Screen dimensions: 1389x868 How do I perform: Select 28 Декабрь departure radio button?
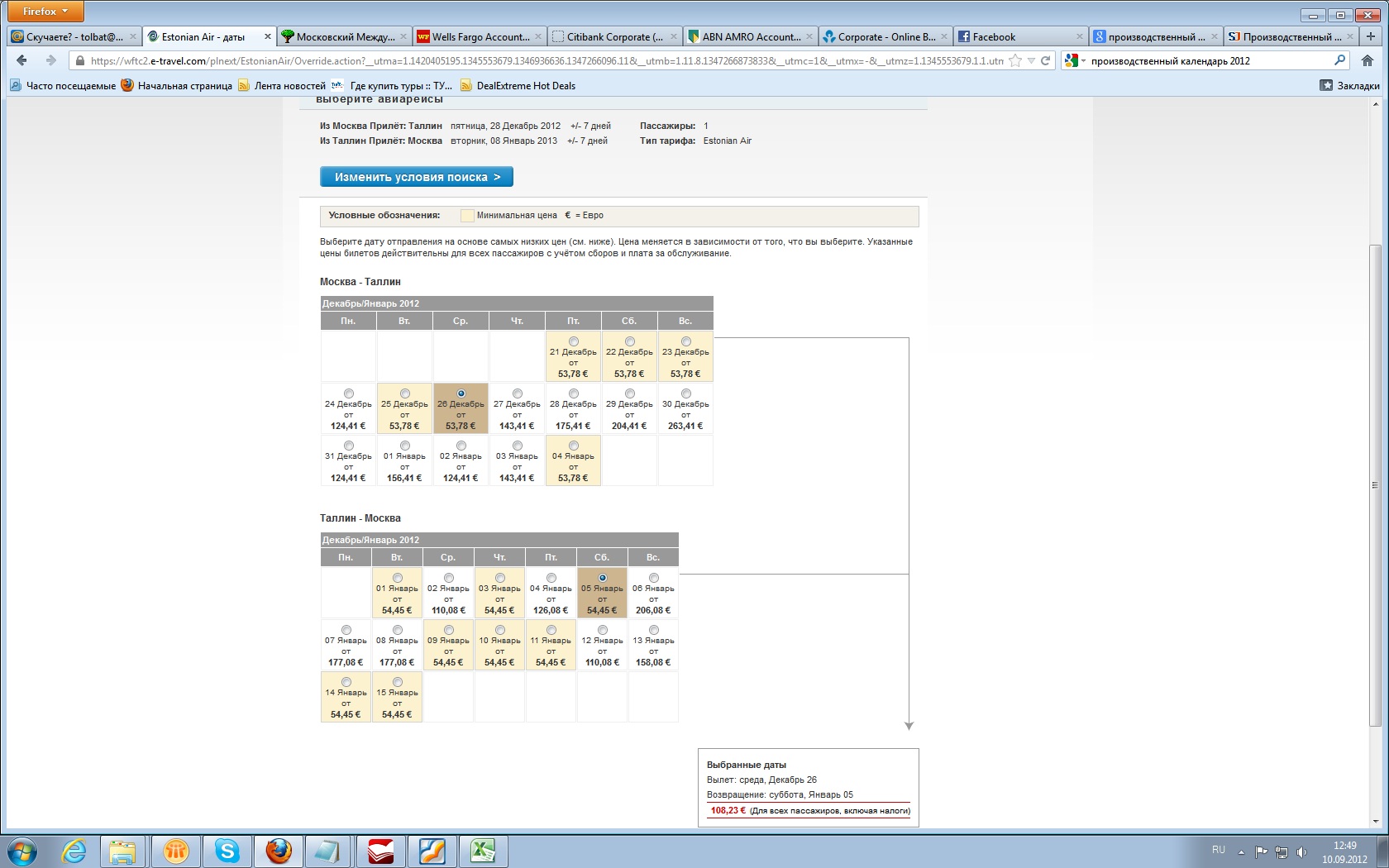(x=574, y=393)
